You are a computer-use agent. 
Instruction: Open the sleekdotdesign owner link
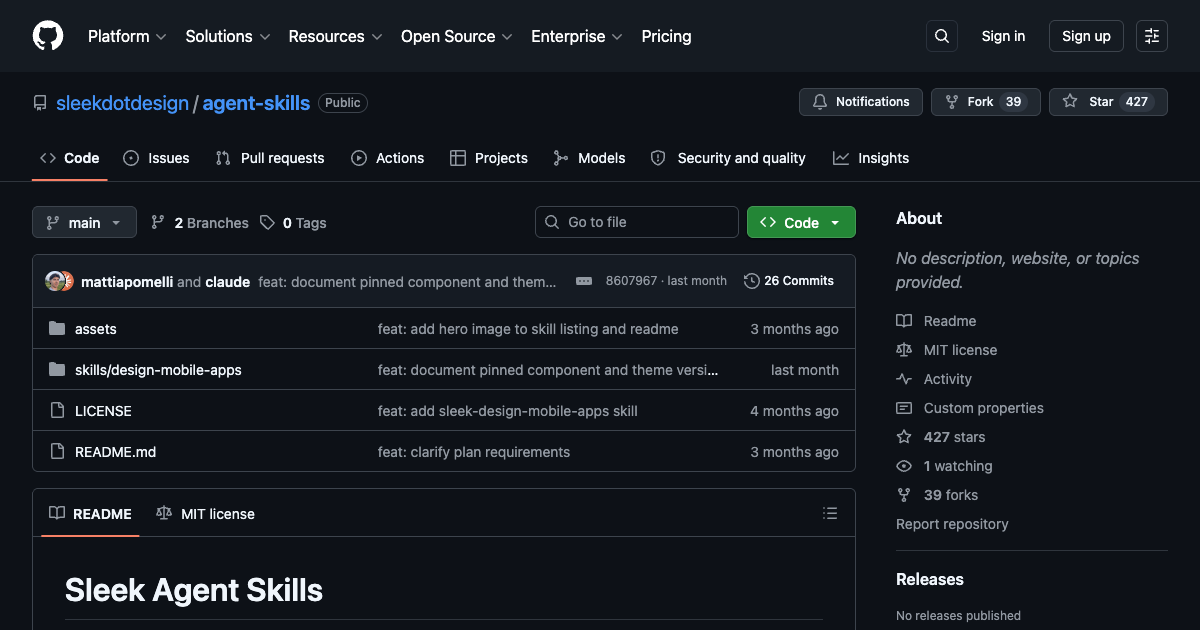[122, 103]
